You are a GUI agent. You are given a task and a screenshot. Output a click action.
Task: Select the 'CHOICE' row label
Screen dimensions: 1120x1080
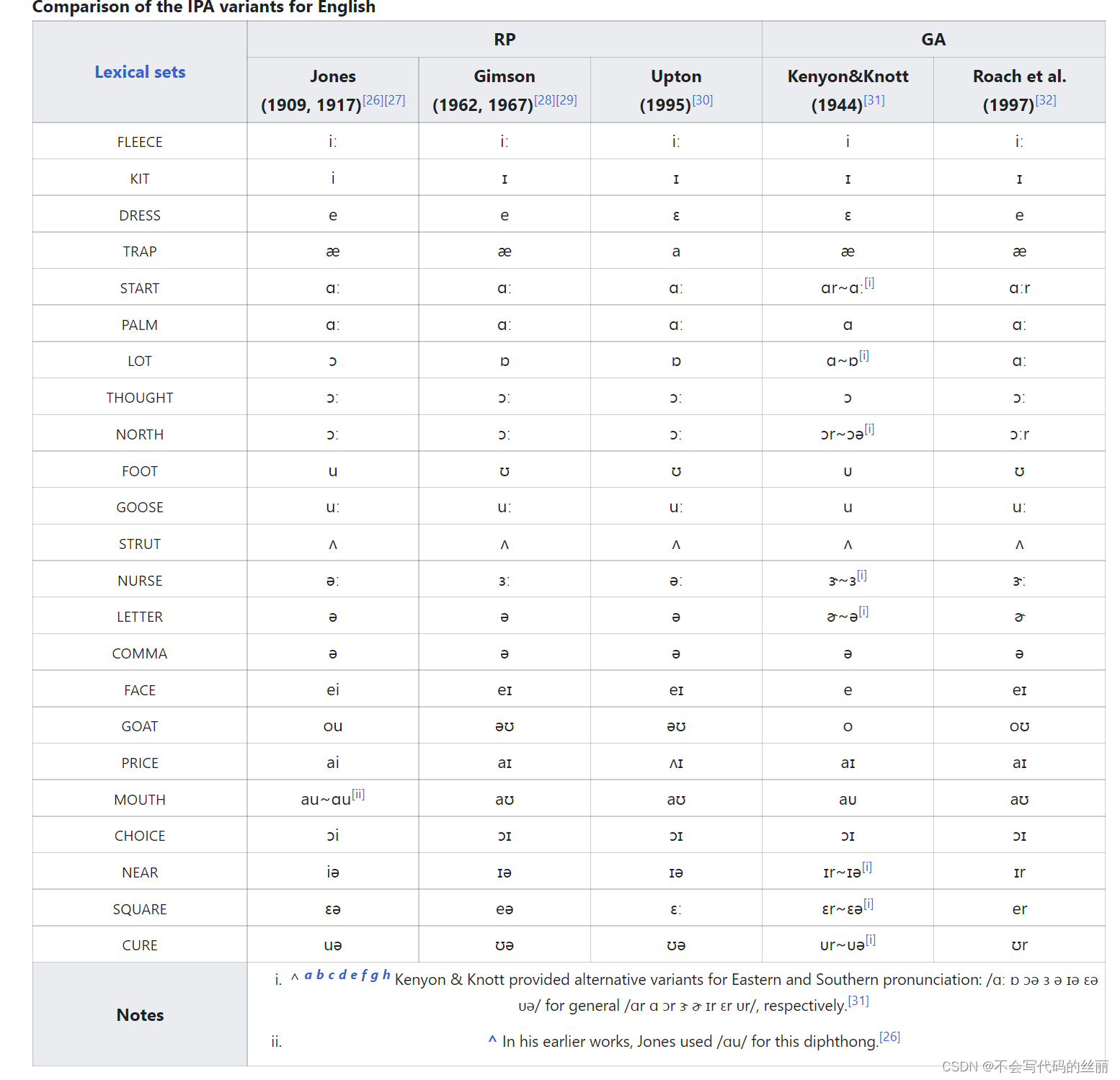(140, 836)
